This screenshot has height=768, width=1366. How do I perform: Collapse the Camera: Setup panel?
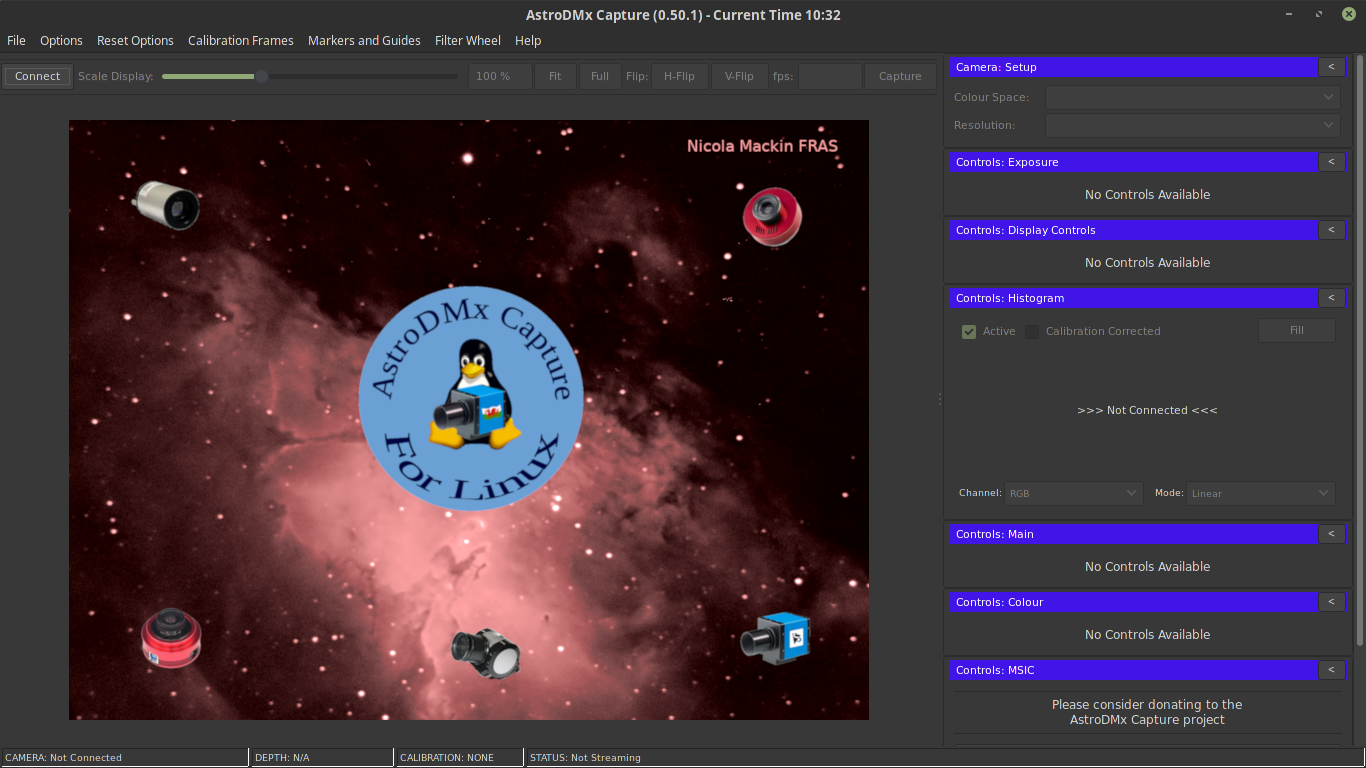click(x=1332, y=67)
